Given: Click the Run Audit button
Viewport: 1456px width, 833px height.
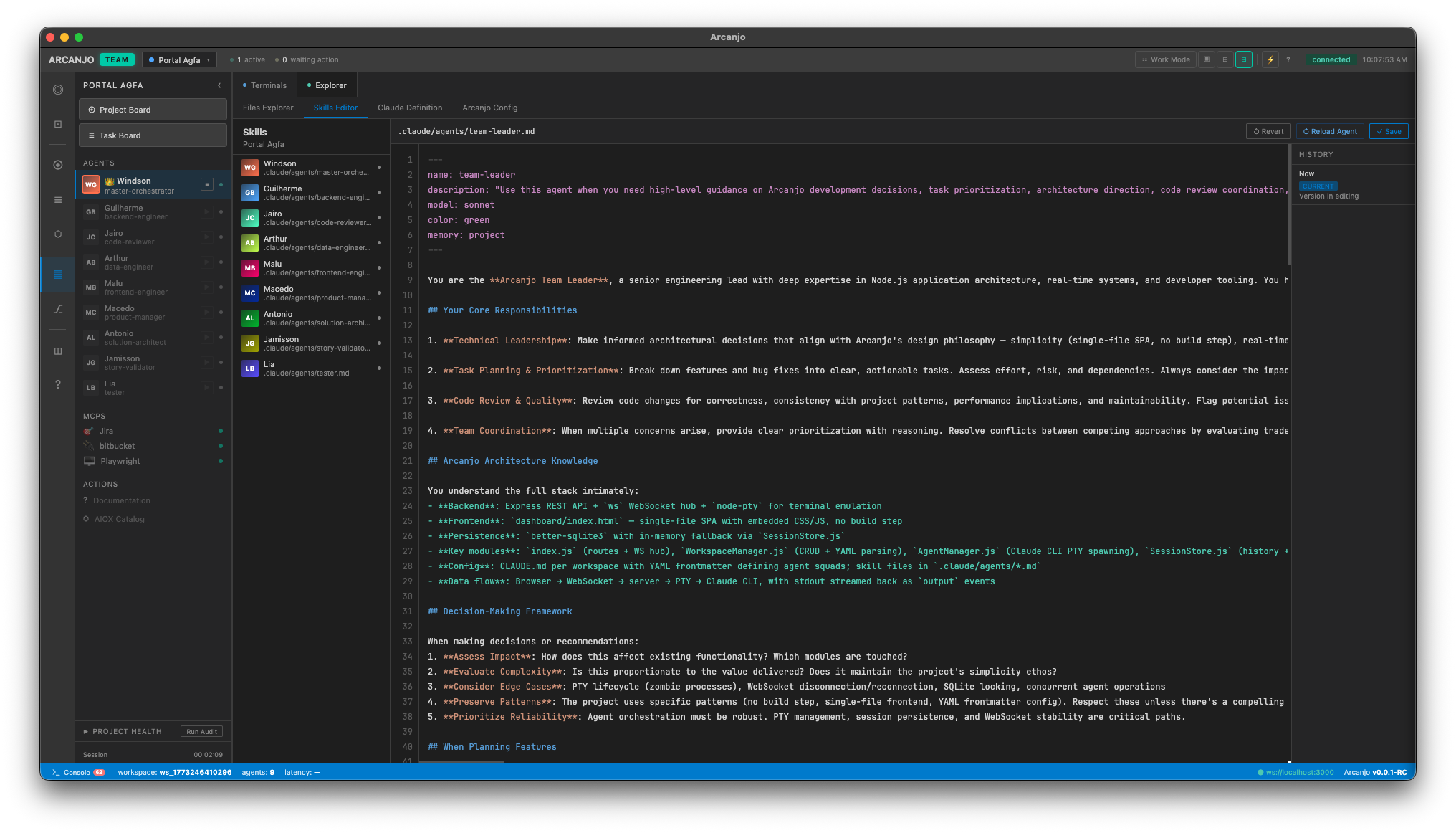Looking at the screenshot, I should coord(201,731).
